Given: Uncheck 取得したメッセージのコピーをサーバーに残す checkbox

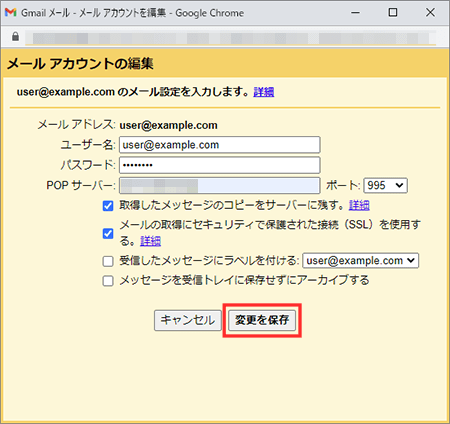Looking at the screenshot, I should (108, 206).
